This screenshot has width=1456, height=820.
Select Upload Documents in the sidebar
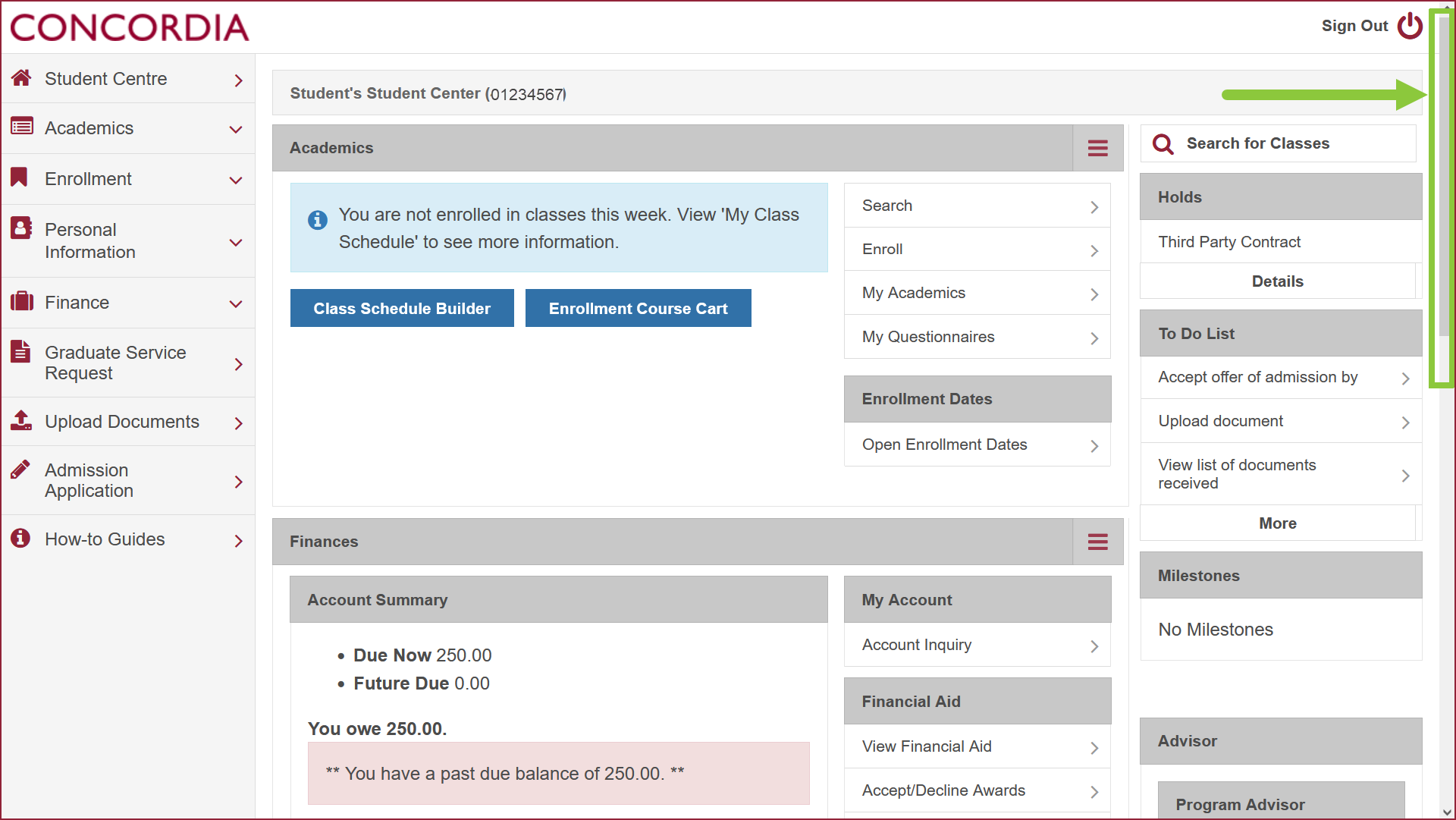pyautogui.click(x=128, y=422)
